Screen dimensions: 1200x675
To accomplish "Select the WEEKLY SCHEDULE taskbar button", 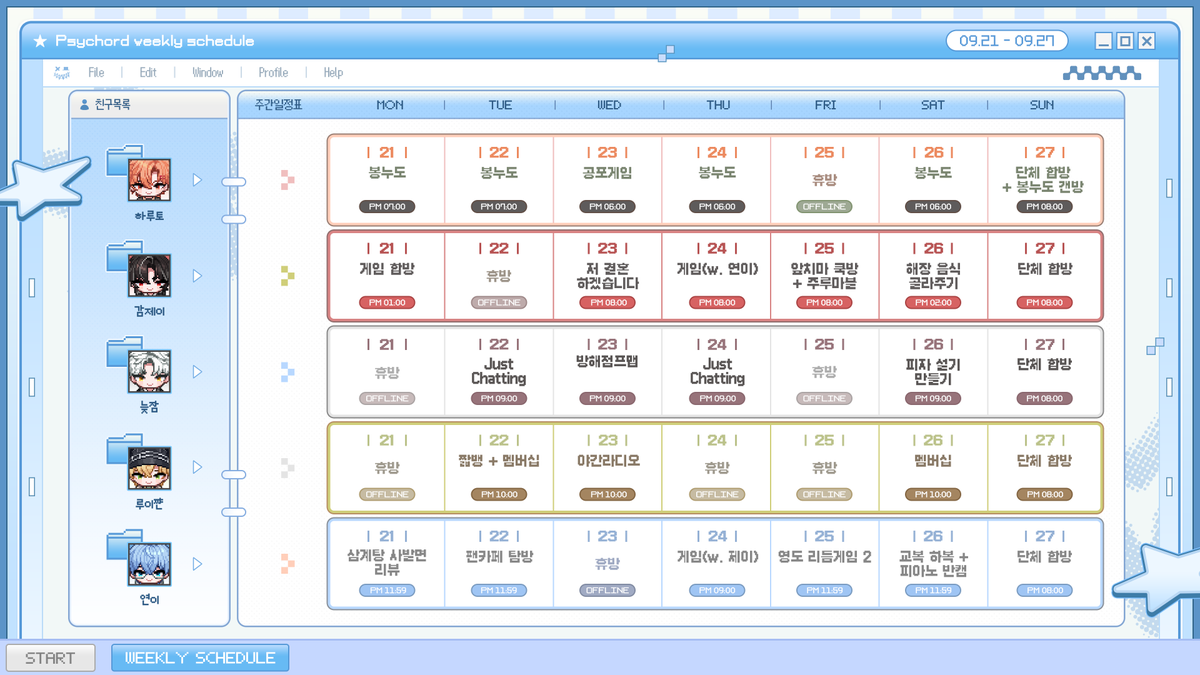I will tap(200, 658).
